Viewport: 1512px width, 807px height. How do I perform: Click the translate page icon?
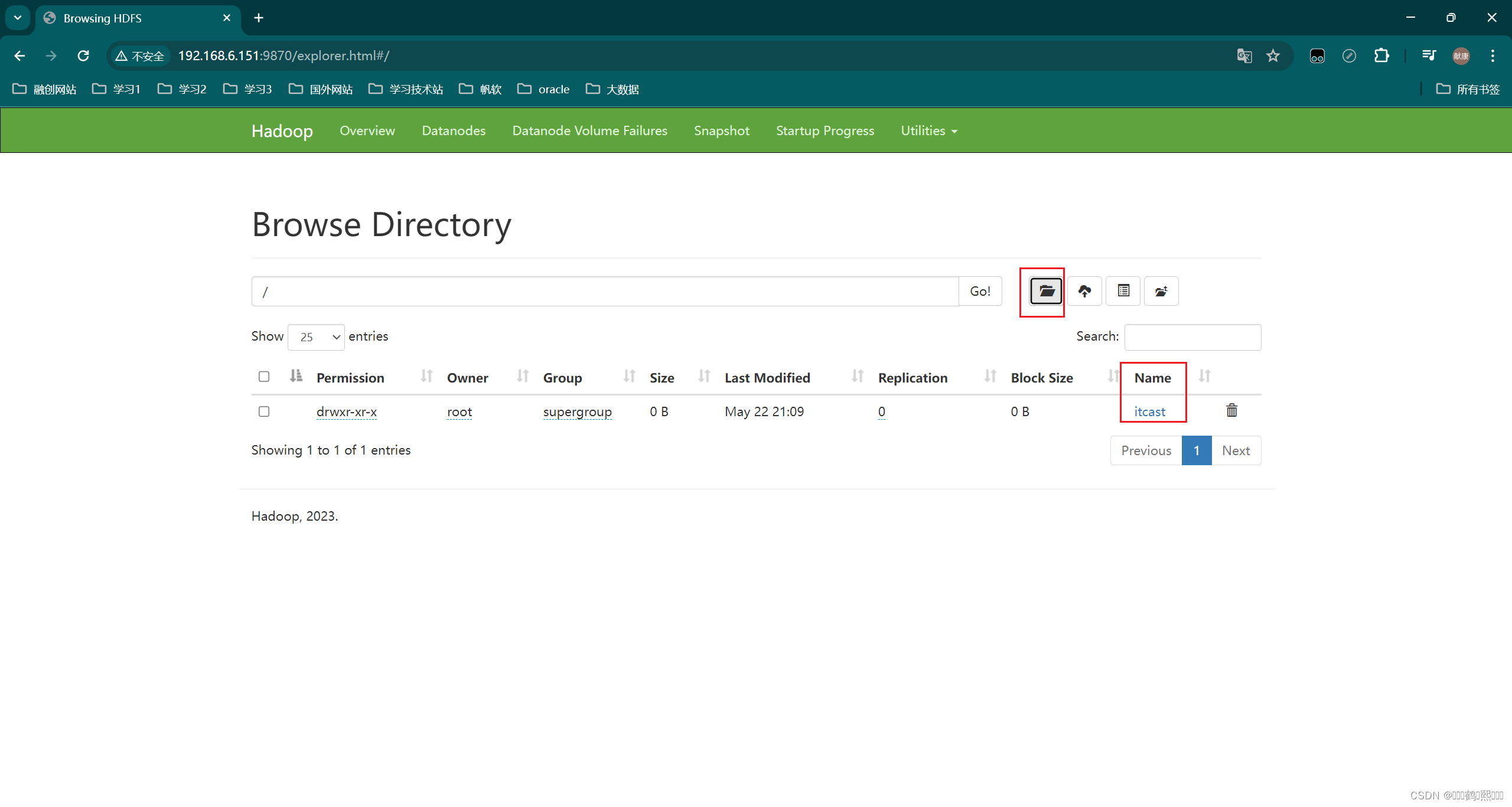click(1244, 55)
